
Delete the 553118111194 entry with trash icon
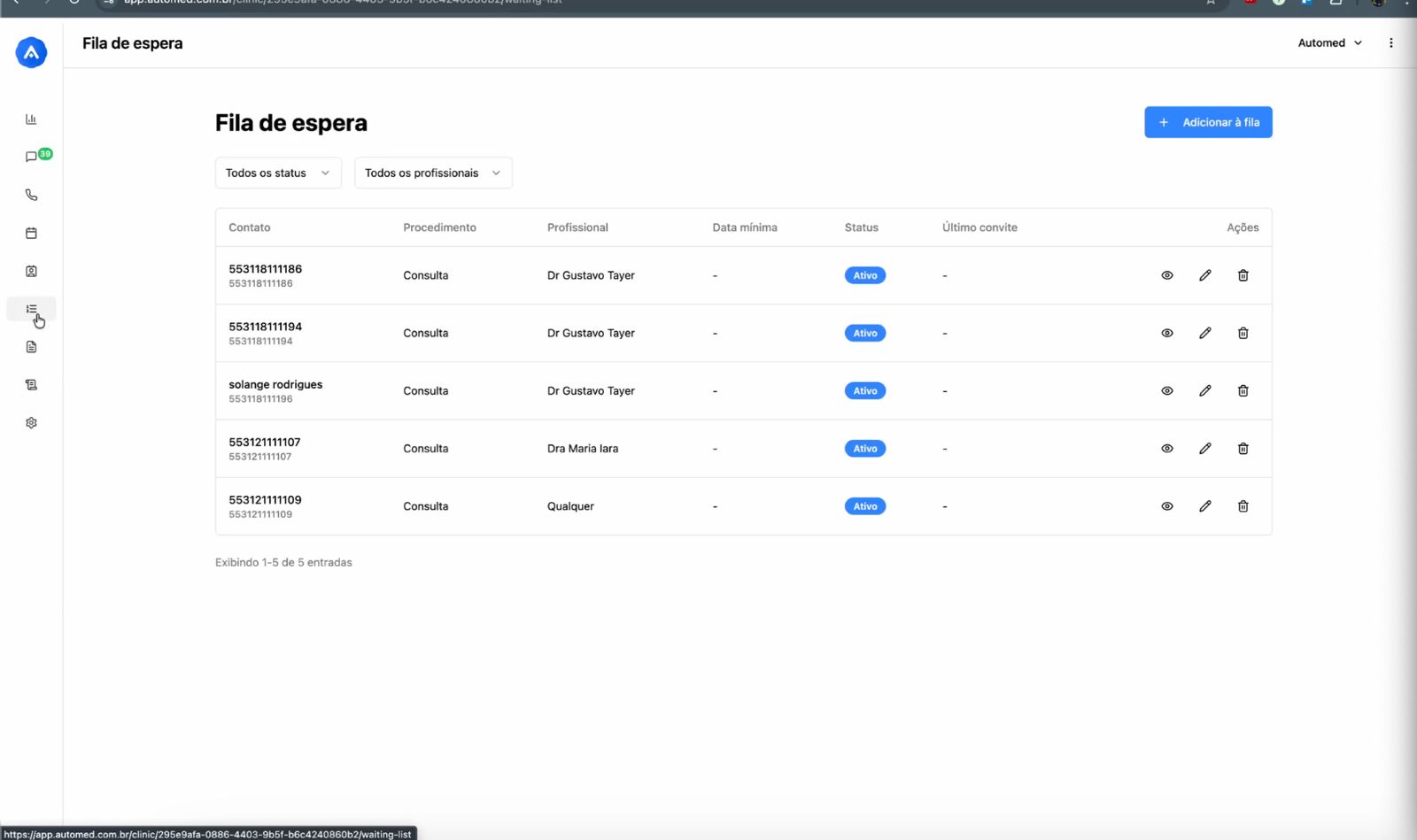tap(1243, 333)
